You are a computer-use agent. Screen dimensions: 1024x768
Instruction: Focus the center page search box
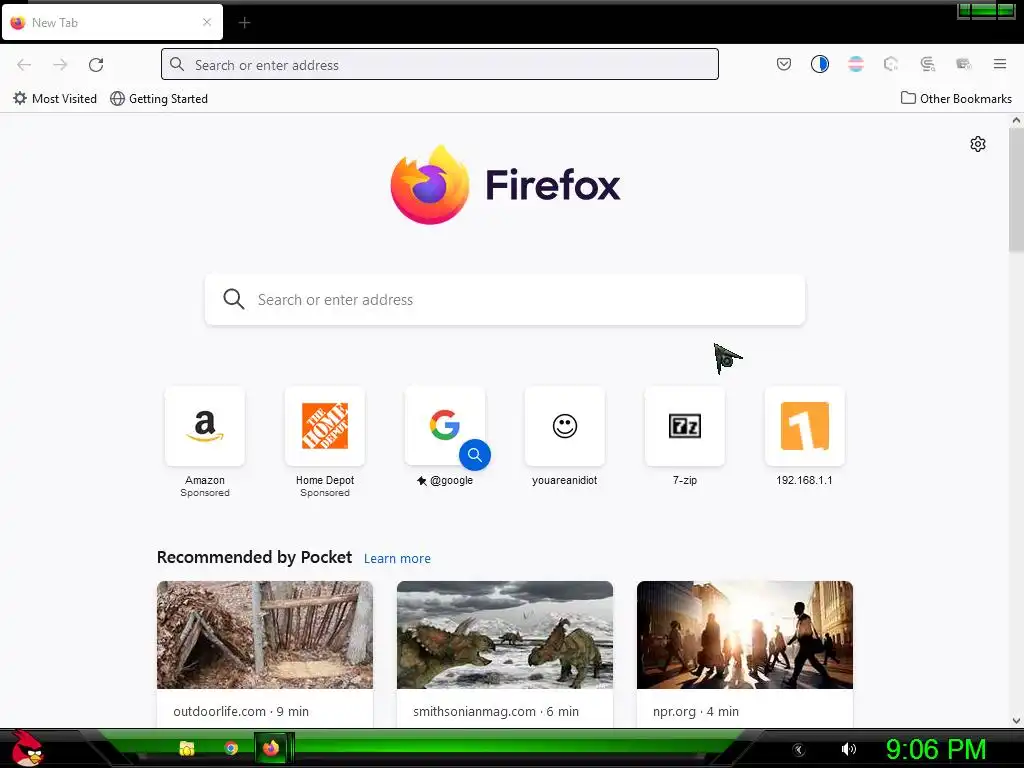pos(505,300)
